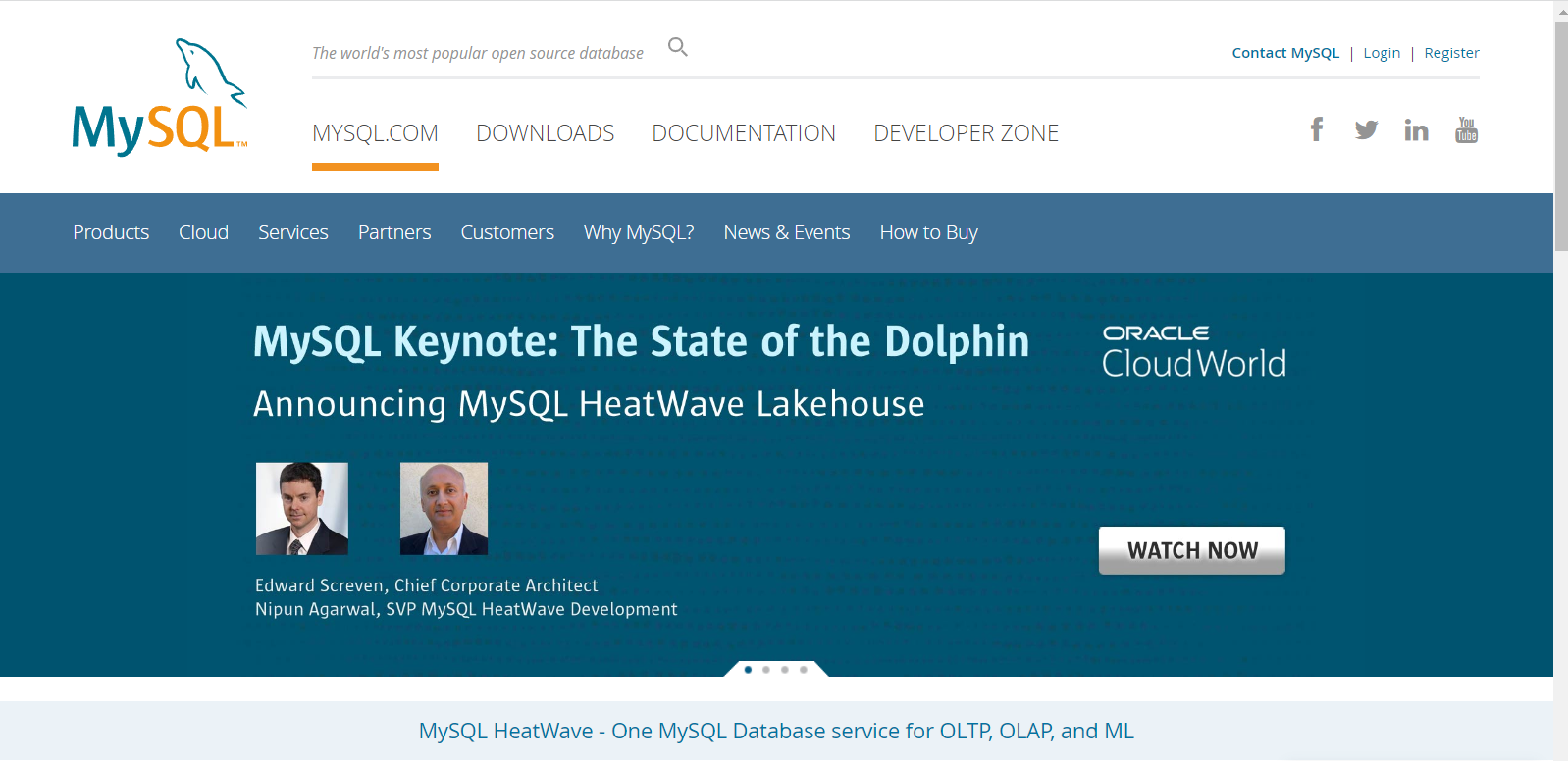Screen dimensions: 1568x761
Task: Open MySQL YouTube channel icon
Action: pyautogui.click(x=1467, y=129)
